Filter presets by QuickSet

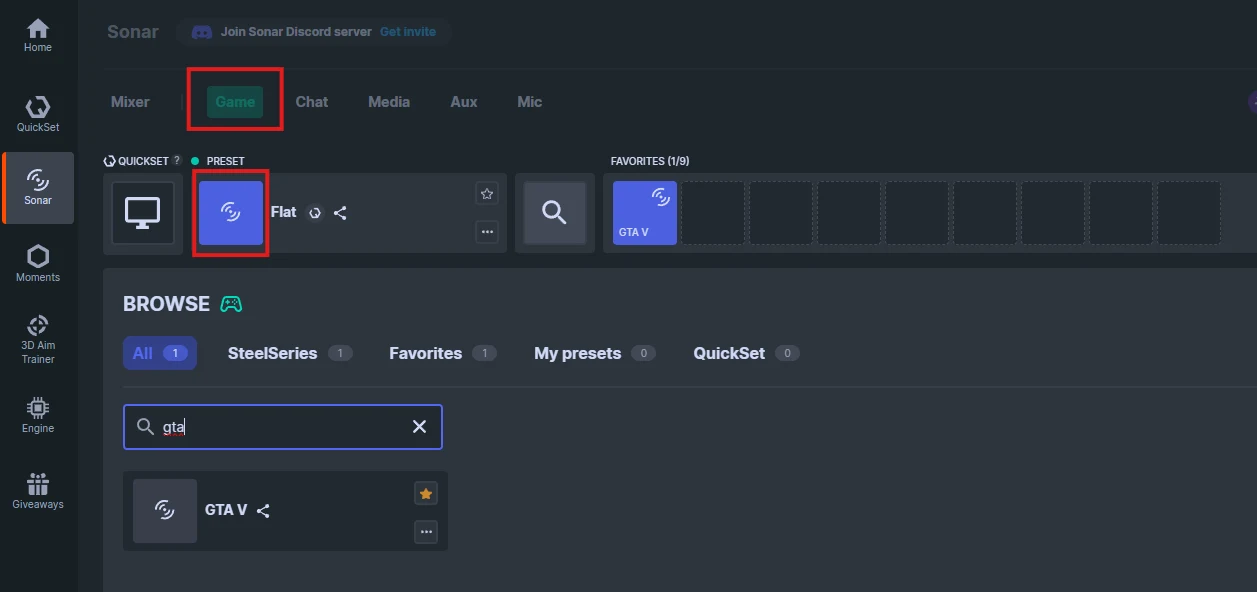[x=746, y=353]
